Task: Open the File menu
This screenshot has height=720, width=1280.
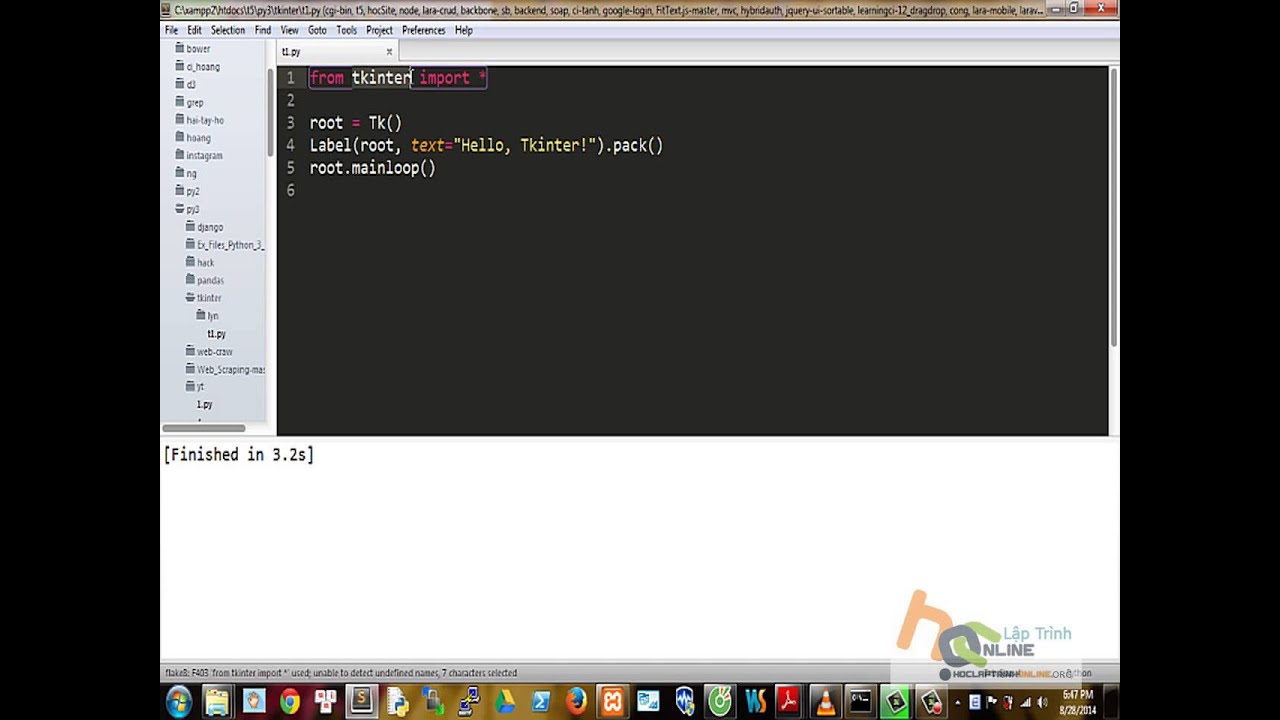Action: [x=171, y=30]
